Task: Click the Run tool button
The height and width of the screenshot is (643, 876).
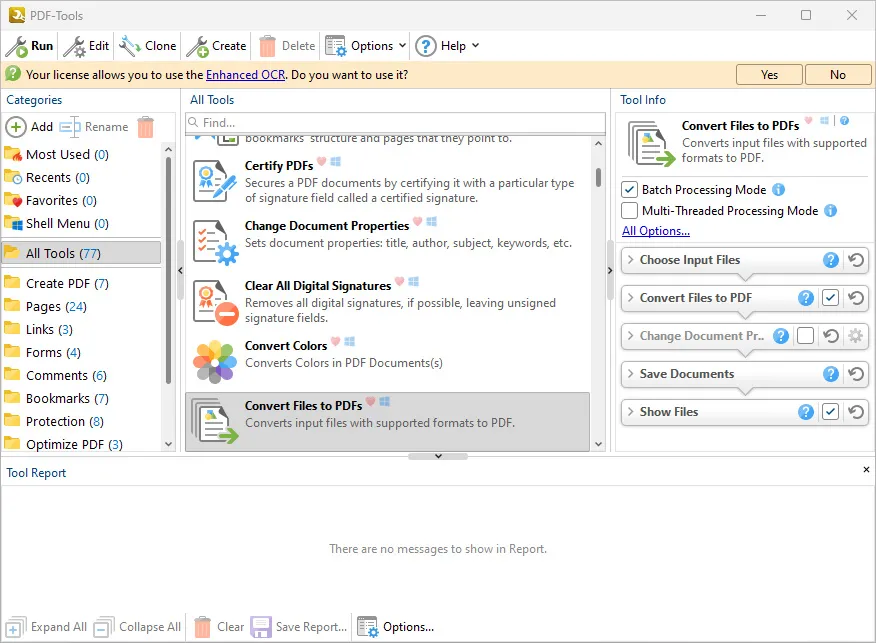Action: click(x=30, y=46)
